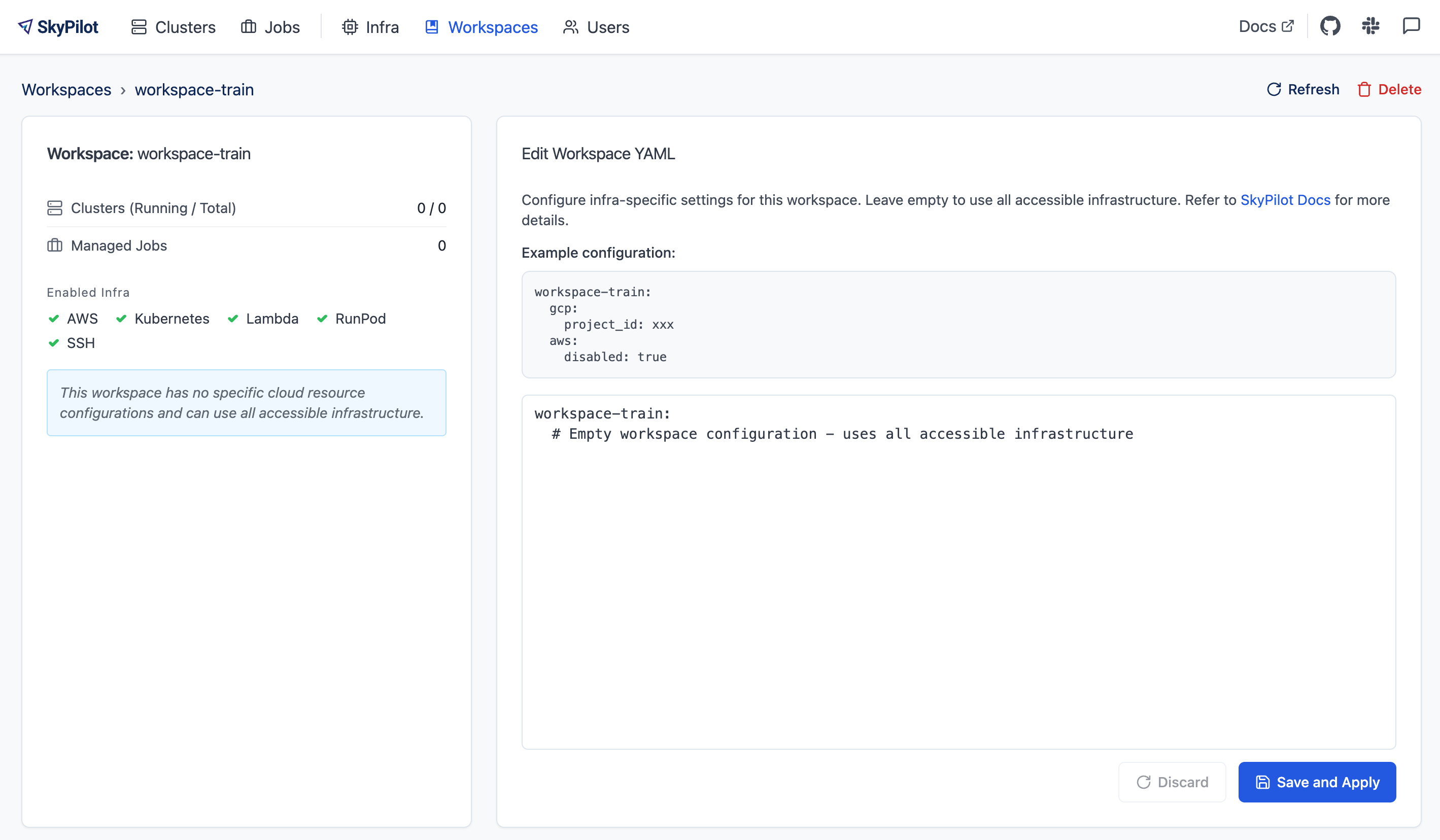Image resolution: width=1440 pixels, height=840 pixels.
Task: Click workspace-train in the breadcrumb
Action: click(x=194, y=90)
